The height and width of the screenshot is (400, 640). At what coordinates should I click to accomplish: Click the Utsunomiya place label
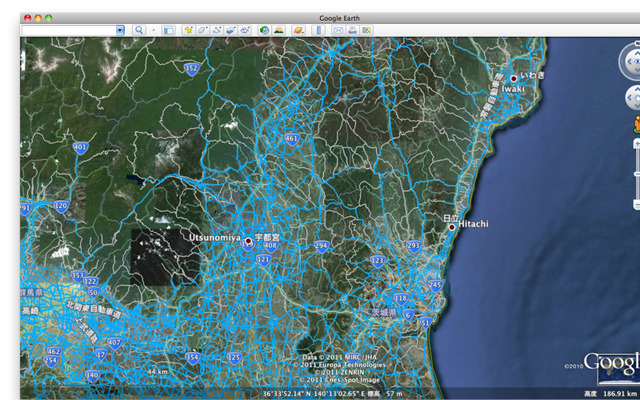click(x=215, y=237)
